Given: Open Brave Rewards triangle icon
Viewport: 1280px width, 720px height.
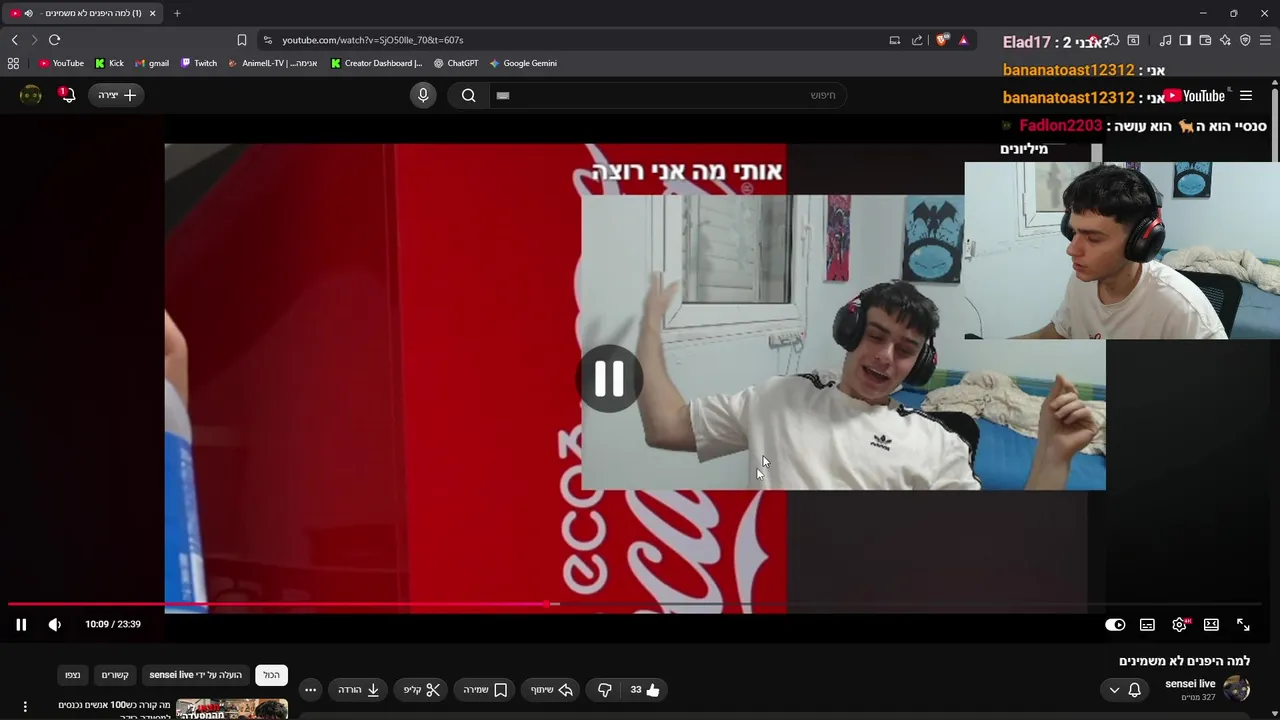Looking at the screenshot, I should point(963,40).
